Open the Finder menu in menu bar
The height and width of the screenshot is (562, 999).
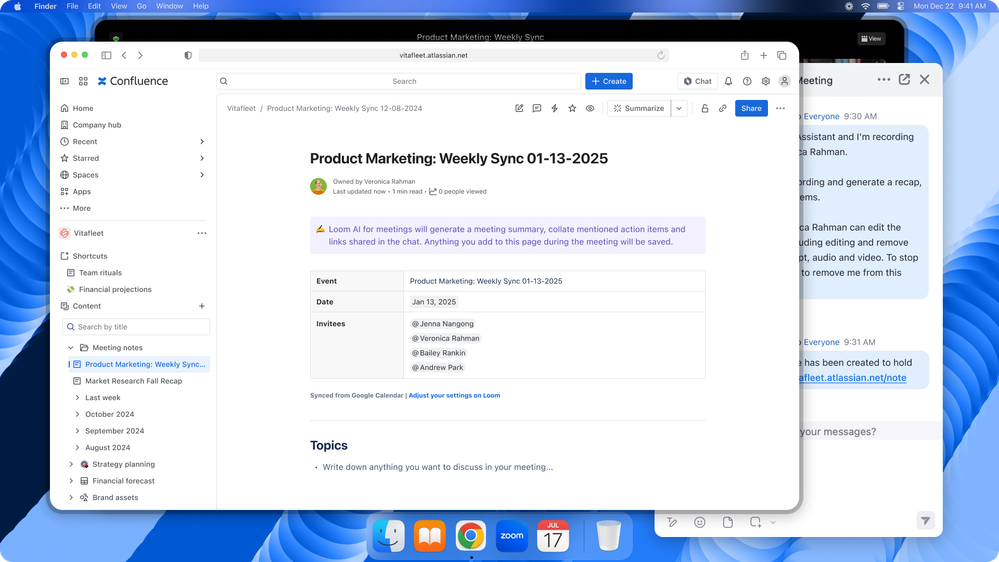coord(45,6)
